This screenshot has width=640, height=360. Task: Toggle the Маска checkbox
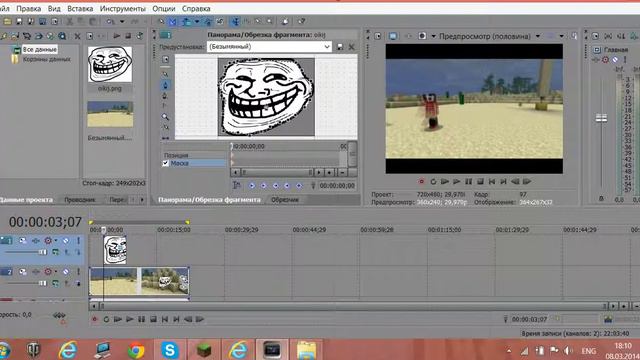(x=165, y=163)
